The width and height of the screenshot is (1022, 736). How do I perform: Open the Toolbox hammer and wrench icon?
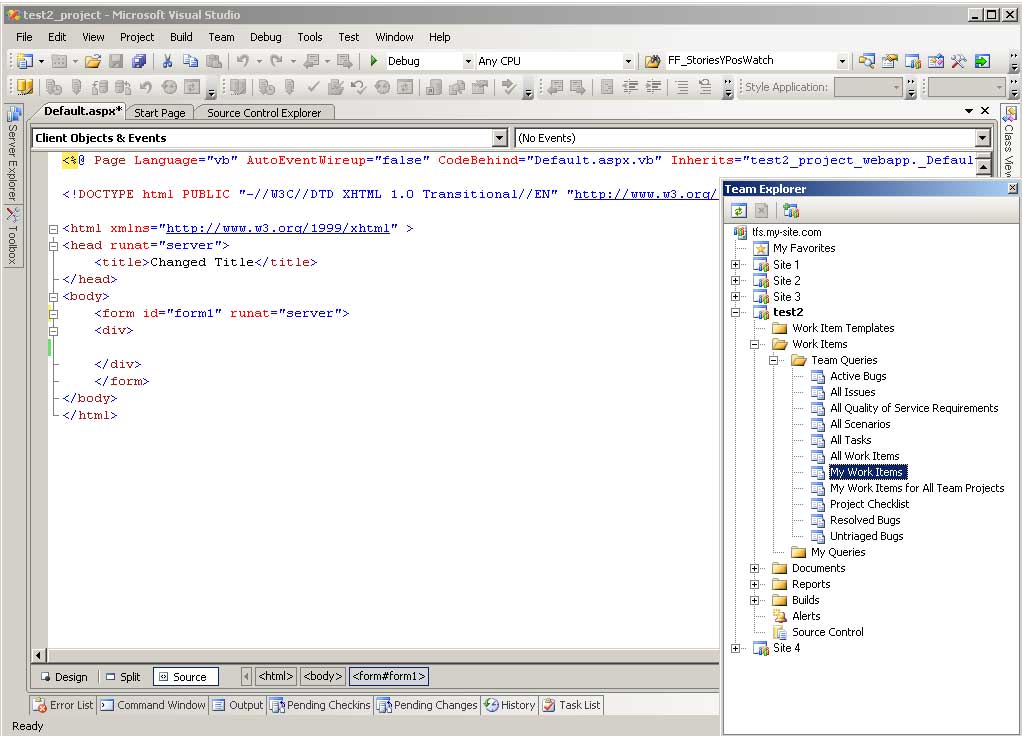[959, 61]
